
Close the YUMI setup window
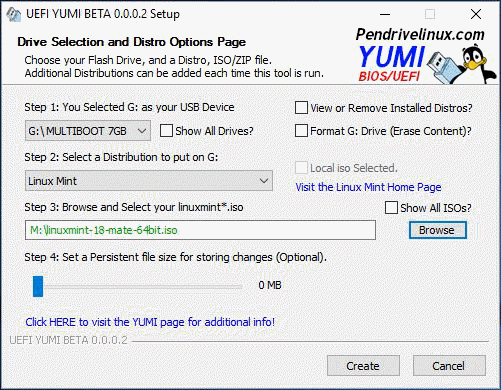476,14
